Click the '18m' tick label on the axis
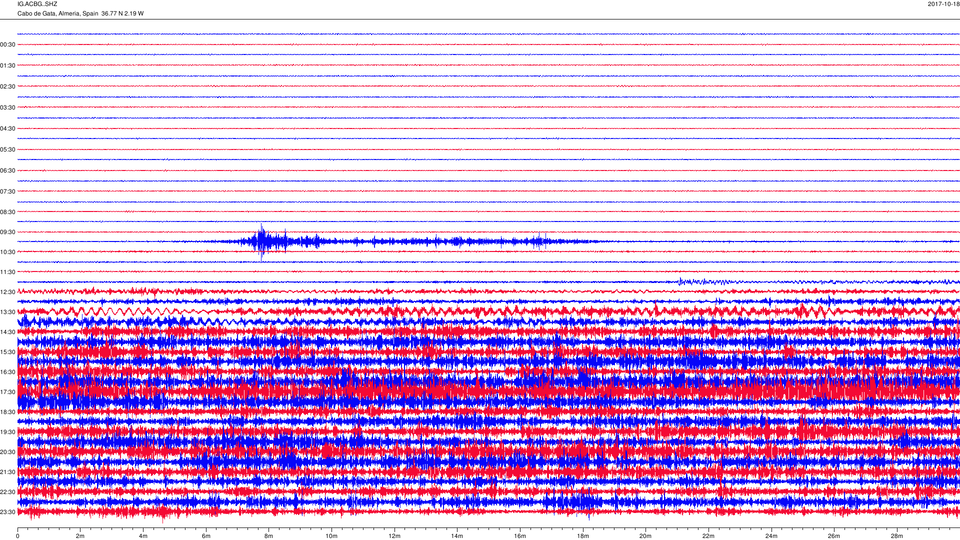Image resolution: width=960 pixels, height=540 pixels. click(583, 536)
